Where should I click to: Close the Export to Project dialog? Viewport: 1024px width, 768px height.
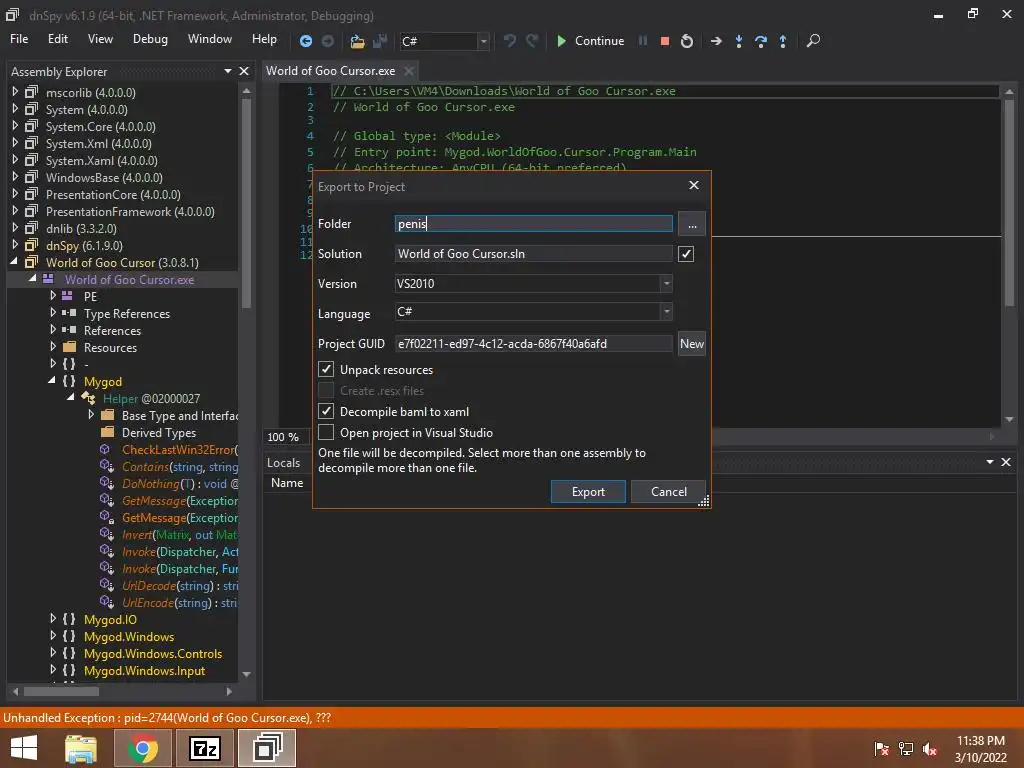tap(694, 185)
